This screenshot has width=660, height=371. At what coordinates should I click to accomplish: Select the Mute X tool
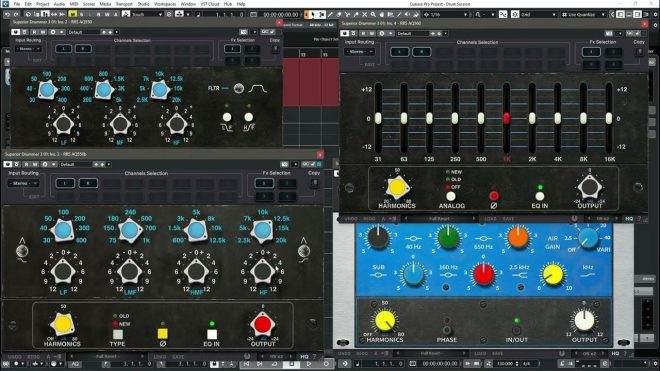364,14
